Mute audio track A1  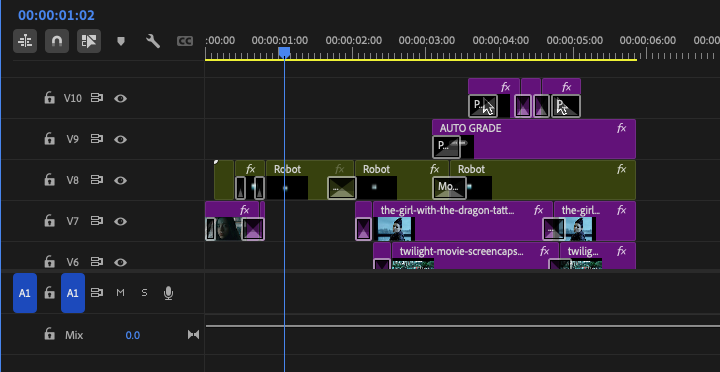click(x=120, y=293)
